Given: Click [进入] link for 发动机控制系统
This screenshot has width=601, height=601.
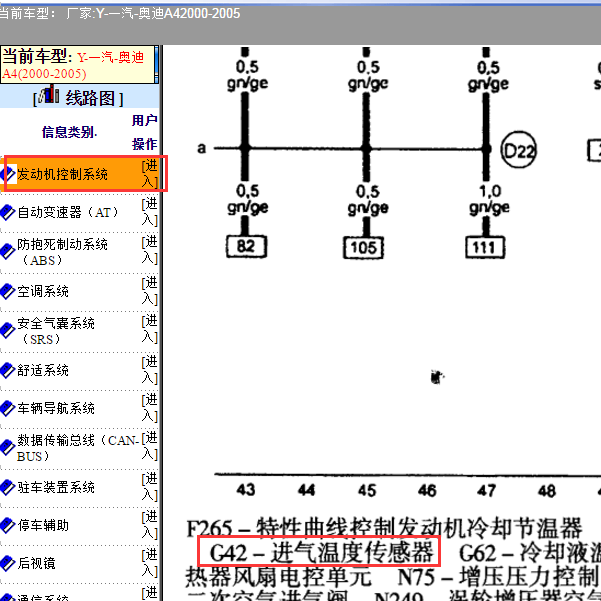Looking at the screenshot, I should [x=149, y=174].
